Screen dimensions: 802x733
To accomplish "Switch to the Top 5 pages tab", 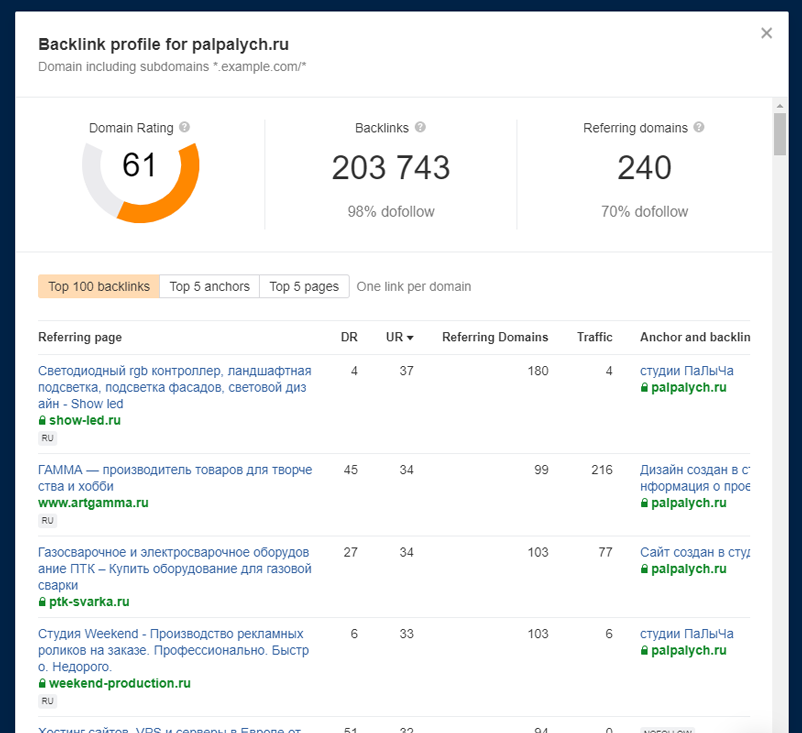I will pyautogui.click(x=303, y=286).
